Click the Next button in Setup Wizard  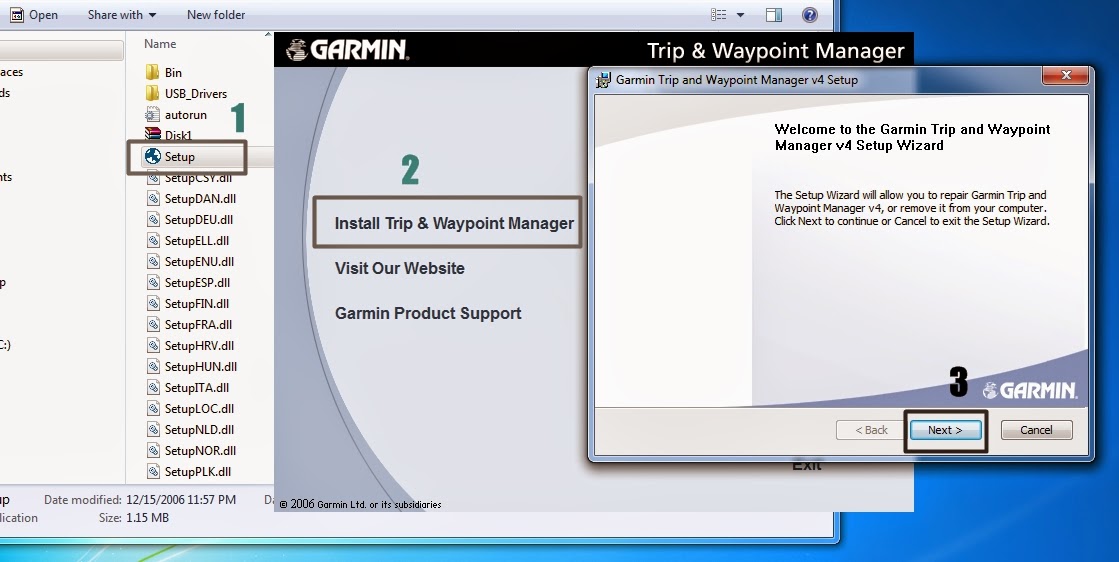[x=945, y=430]
